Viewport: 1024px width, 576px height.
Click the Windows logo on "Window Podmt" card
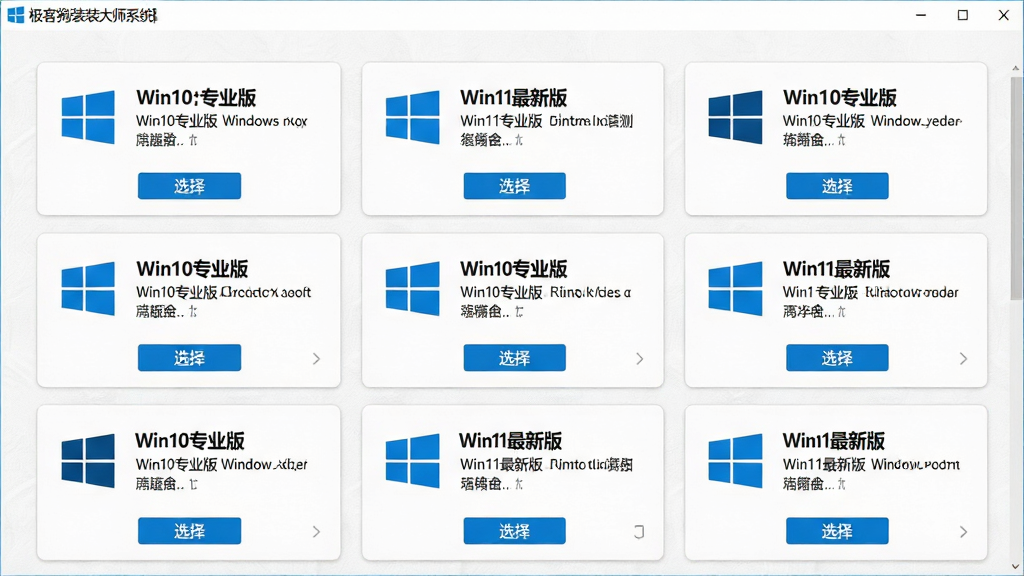(x=735, y=460)
